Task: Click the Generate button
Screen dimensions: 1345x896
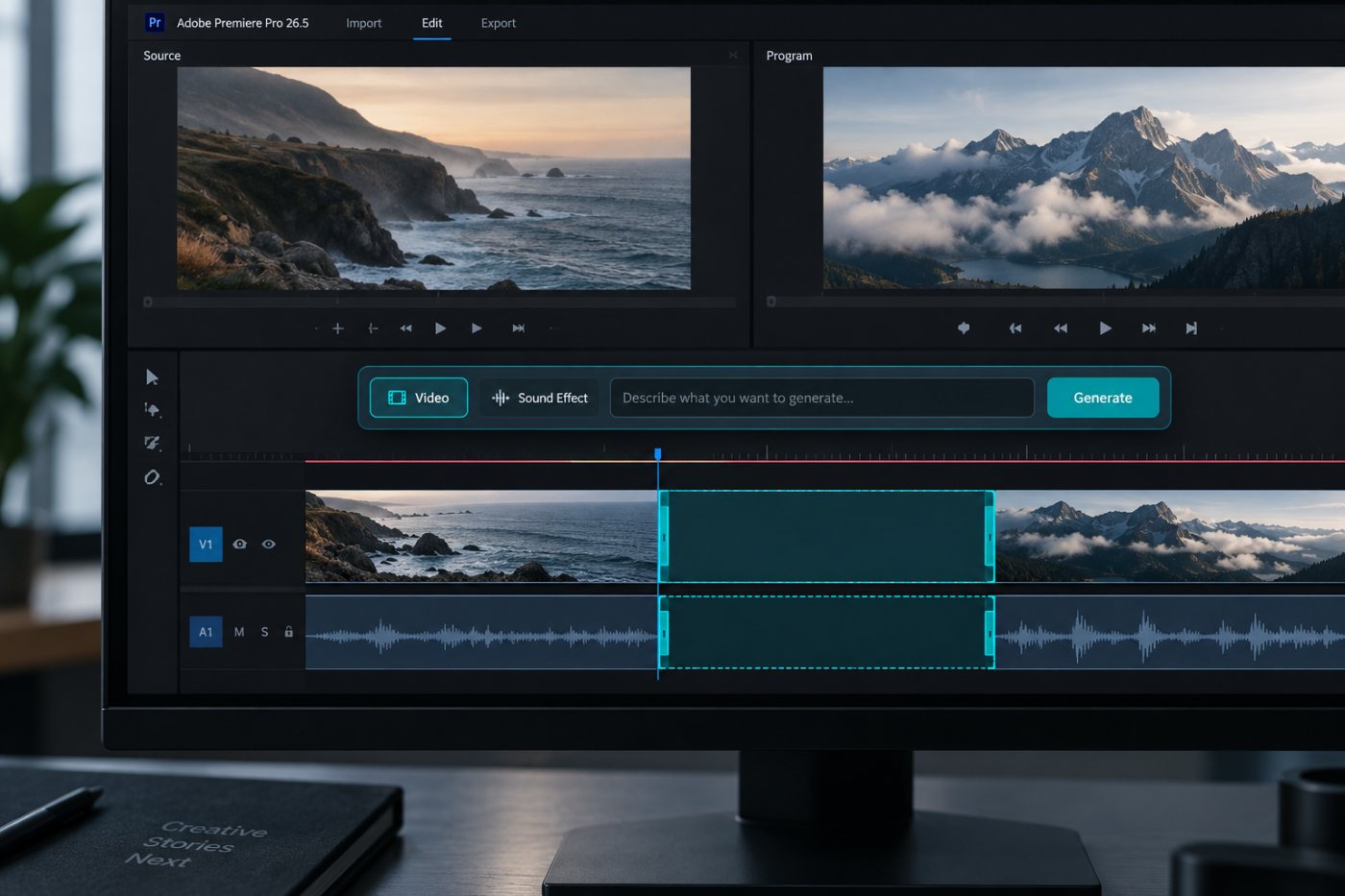Action: [1103, 398]
